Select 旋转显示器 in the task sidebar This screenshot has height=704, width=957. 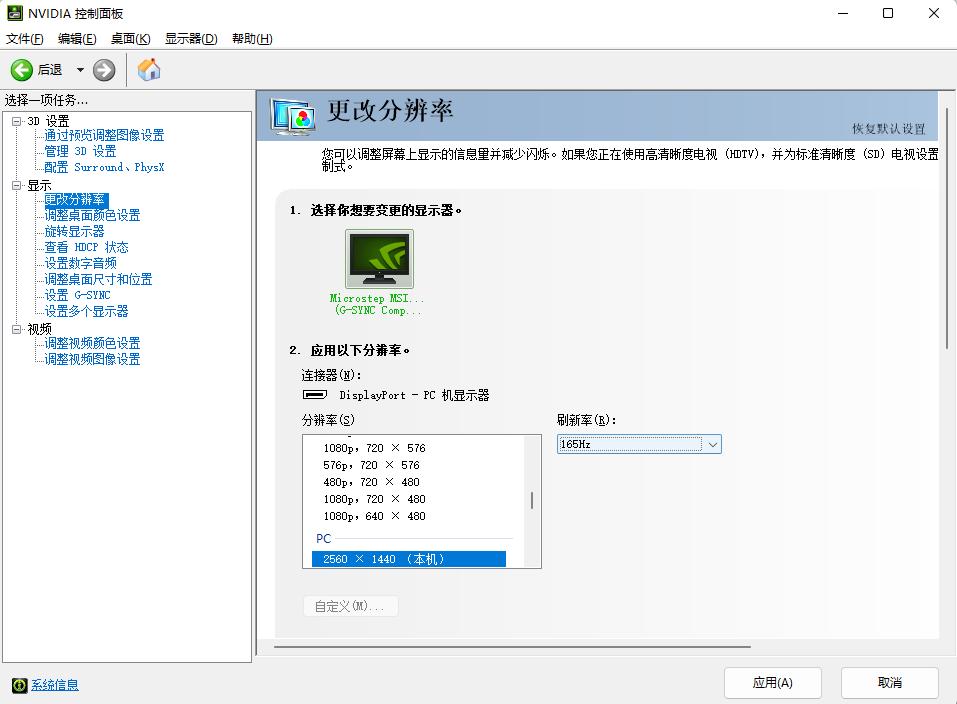tap(75, 231)
